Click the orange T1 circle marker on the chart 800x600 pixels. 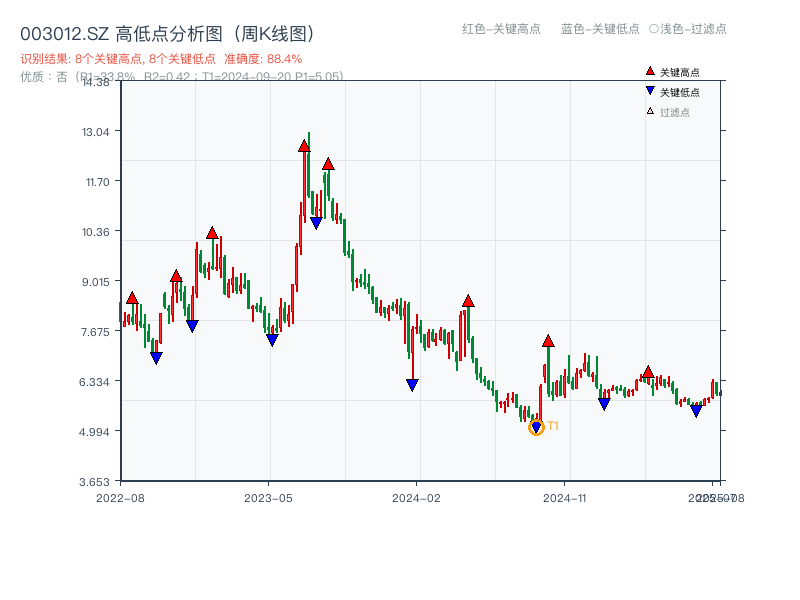[x=537, y=427]
